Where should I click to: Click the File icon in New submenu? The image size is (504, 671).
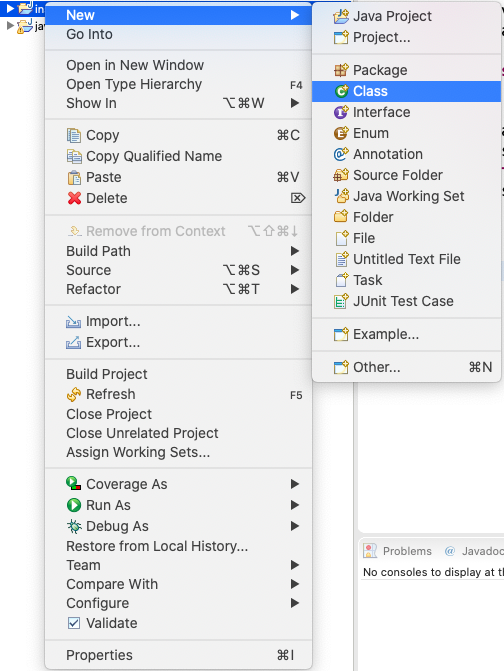pyautogui.click(x=341, y=238)
